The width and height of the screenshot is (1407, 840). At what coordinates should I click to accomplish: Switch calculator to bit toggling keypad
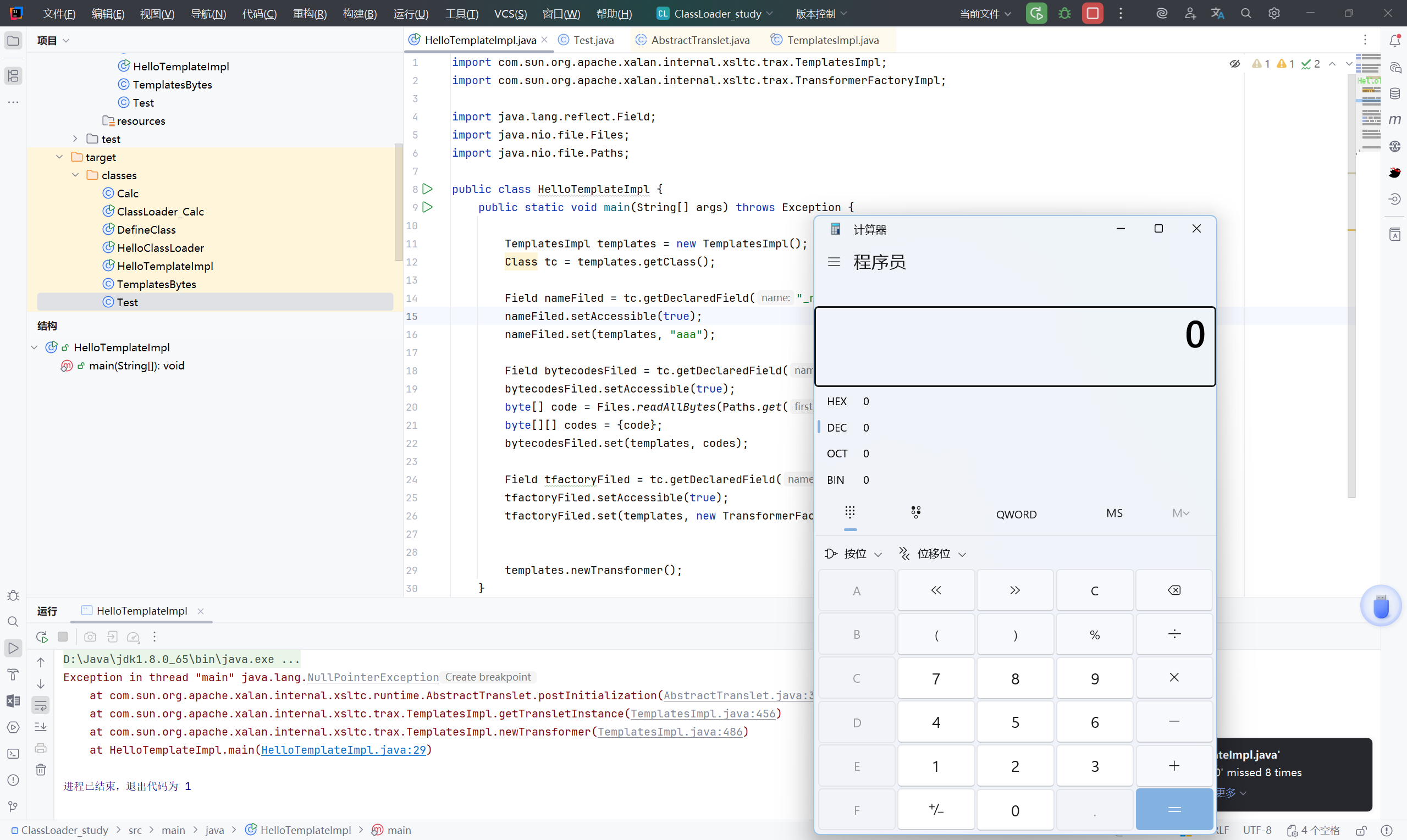point(916,513)
